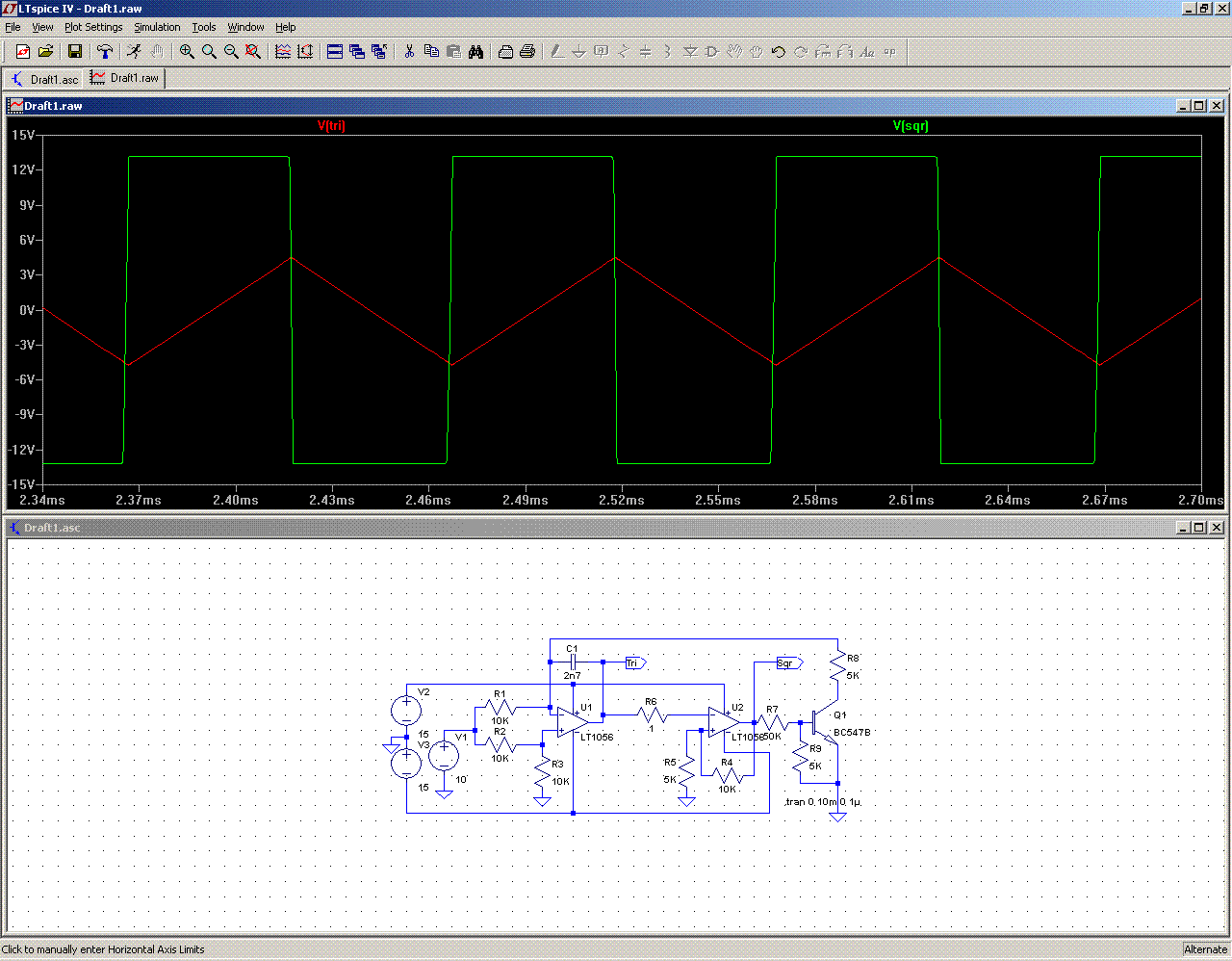This screenshot has width=1232, height=961.
Task: Open a file using the folder icon
Action: click(45, 52)
